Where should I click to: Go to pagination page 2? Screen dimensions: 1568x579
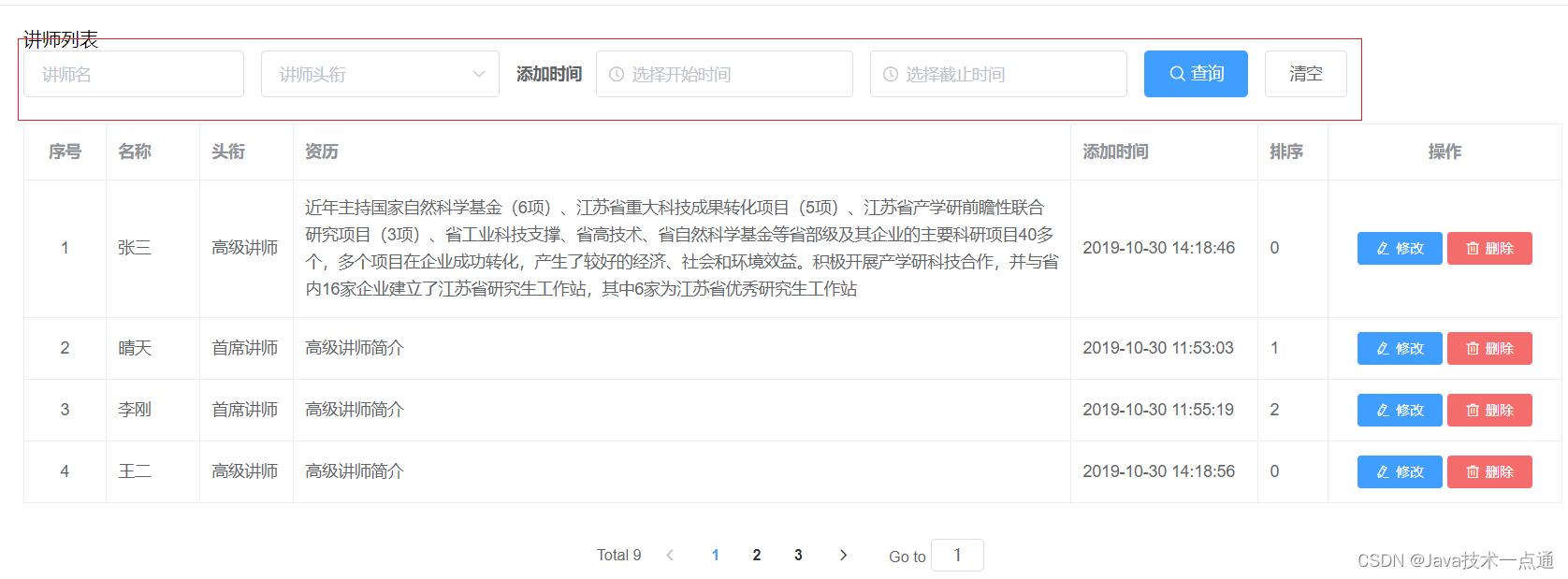(757, 555)
